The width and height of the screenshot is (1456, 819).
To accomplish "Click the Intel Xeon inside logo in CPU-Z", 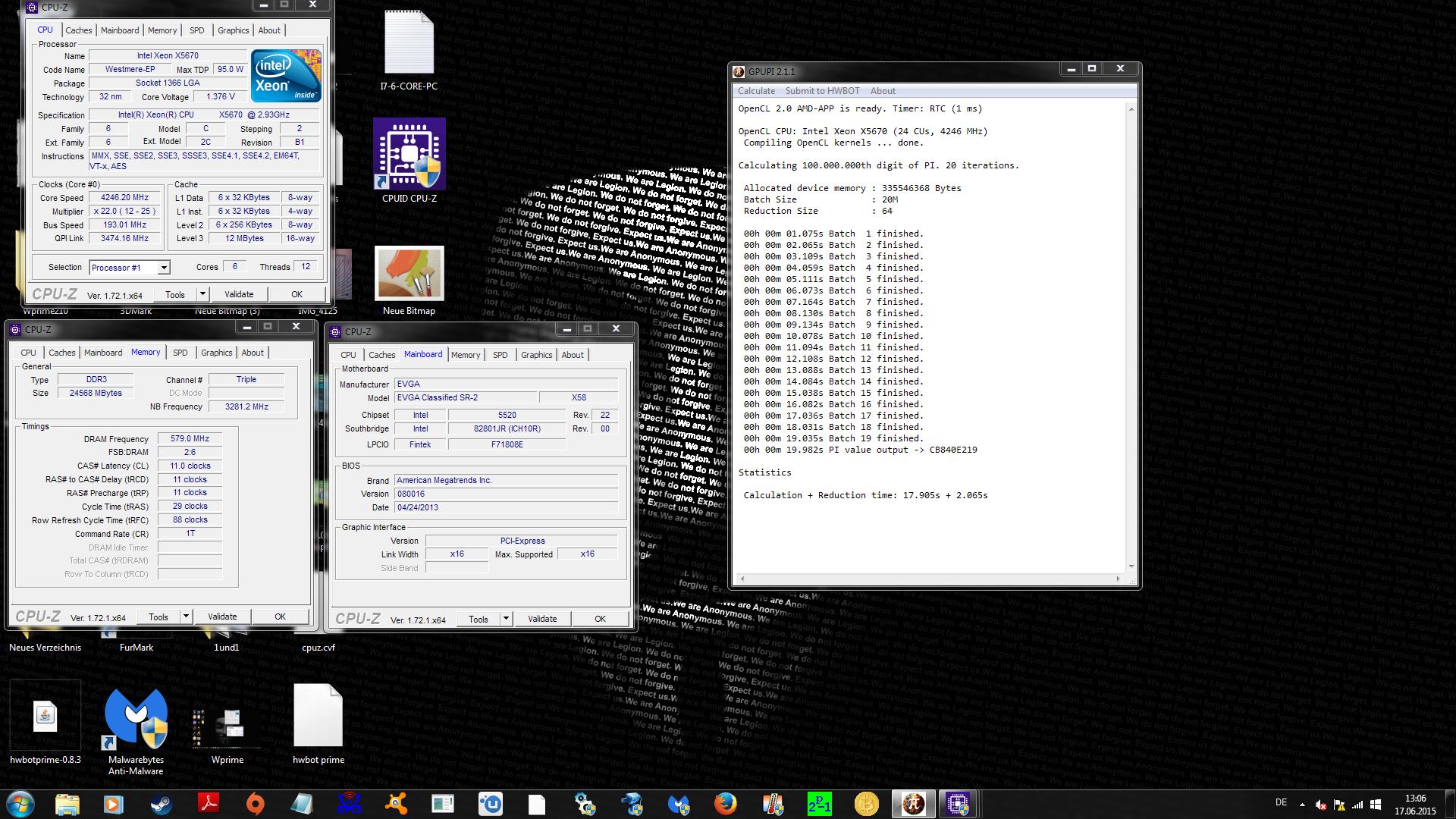I will 286,76.
